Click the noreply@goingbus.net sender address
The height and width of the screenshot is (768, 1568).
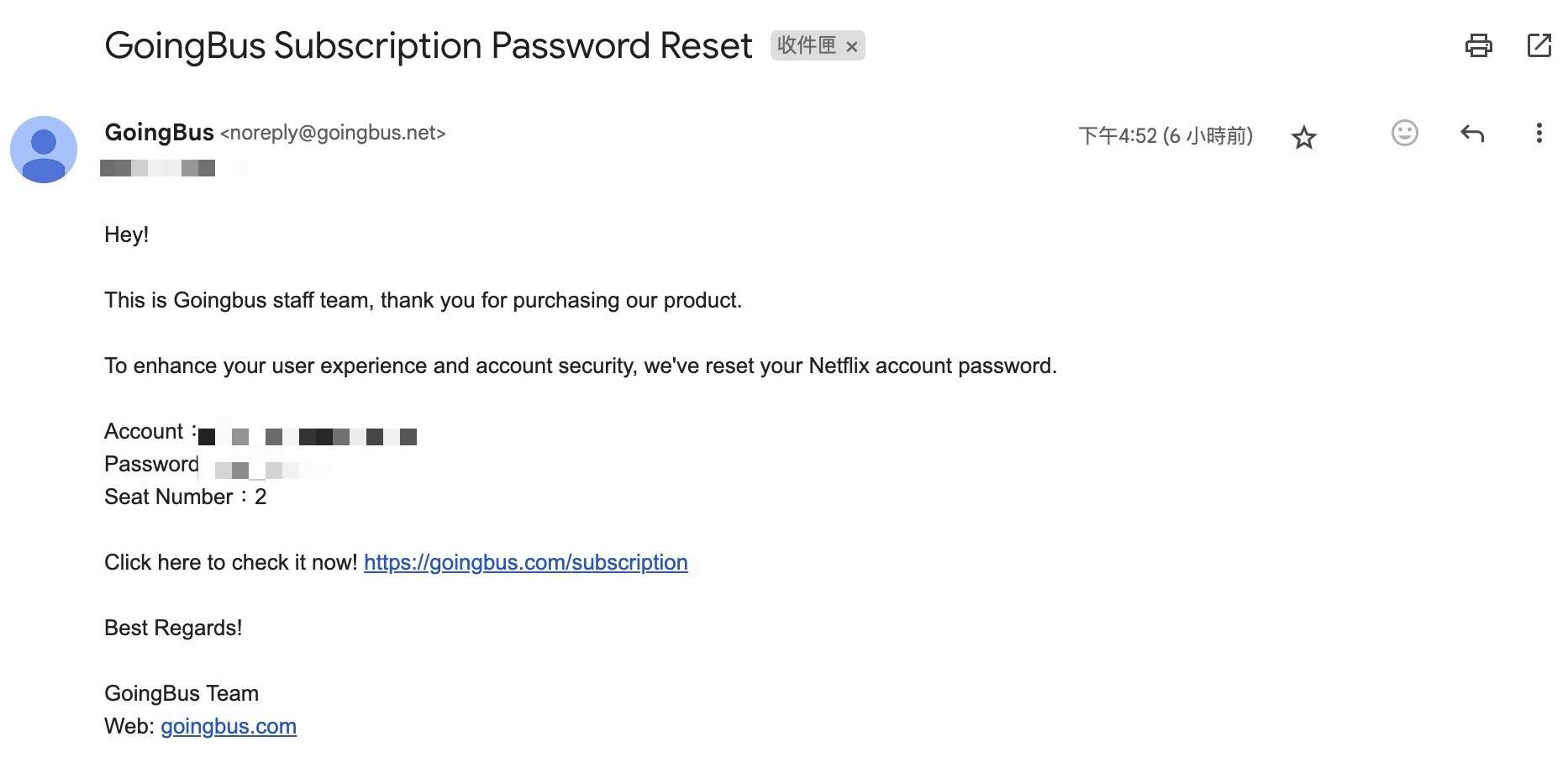click(x=333, y=133)
